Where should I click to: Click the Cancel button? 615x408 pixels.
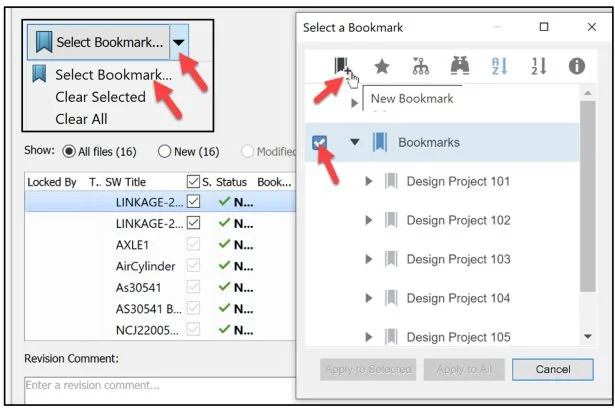pos(553,369)
